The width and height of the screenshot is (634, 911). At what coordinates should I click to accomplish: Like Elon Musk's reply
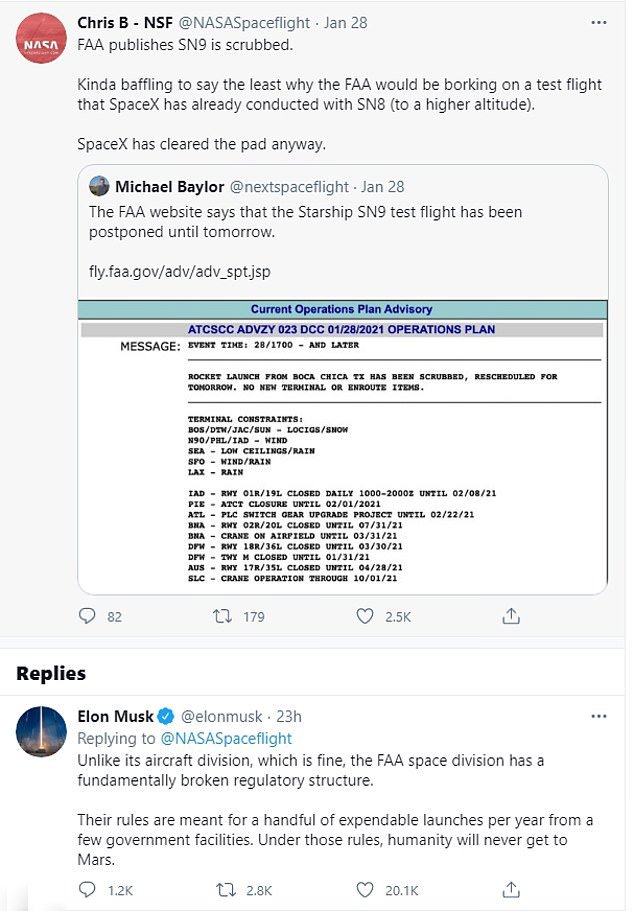coord(367,889)
